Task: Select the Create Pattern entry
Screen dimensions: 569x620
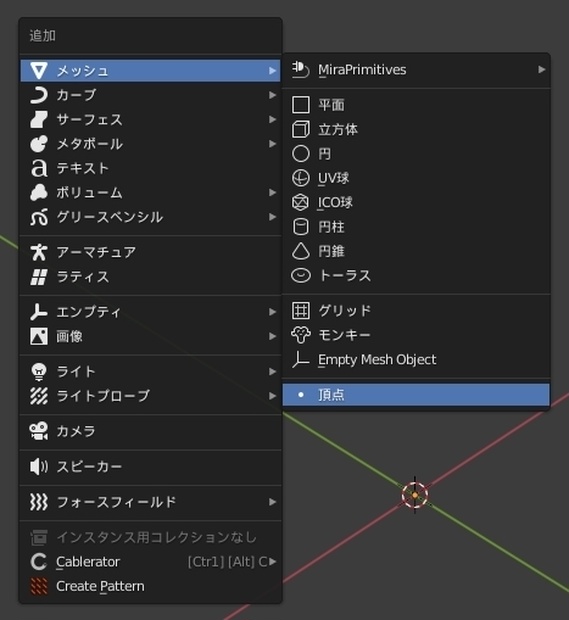Action: [150, 586]
